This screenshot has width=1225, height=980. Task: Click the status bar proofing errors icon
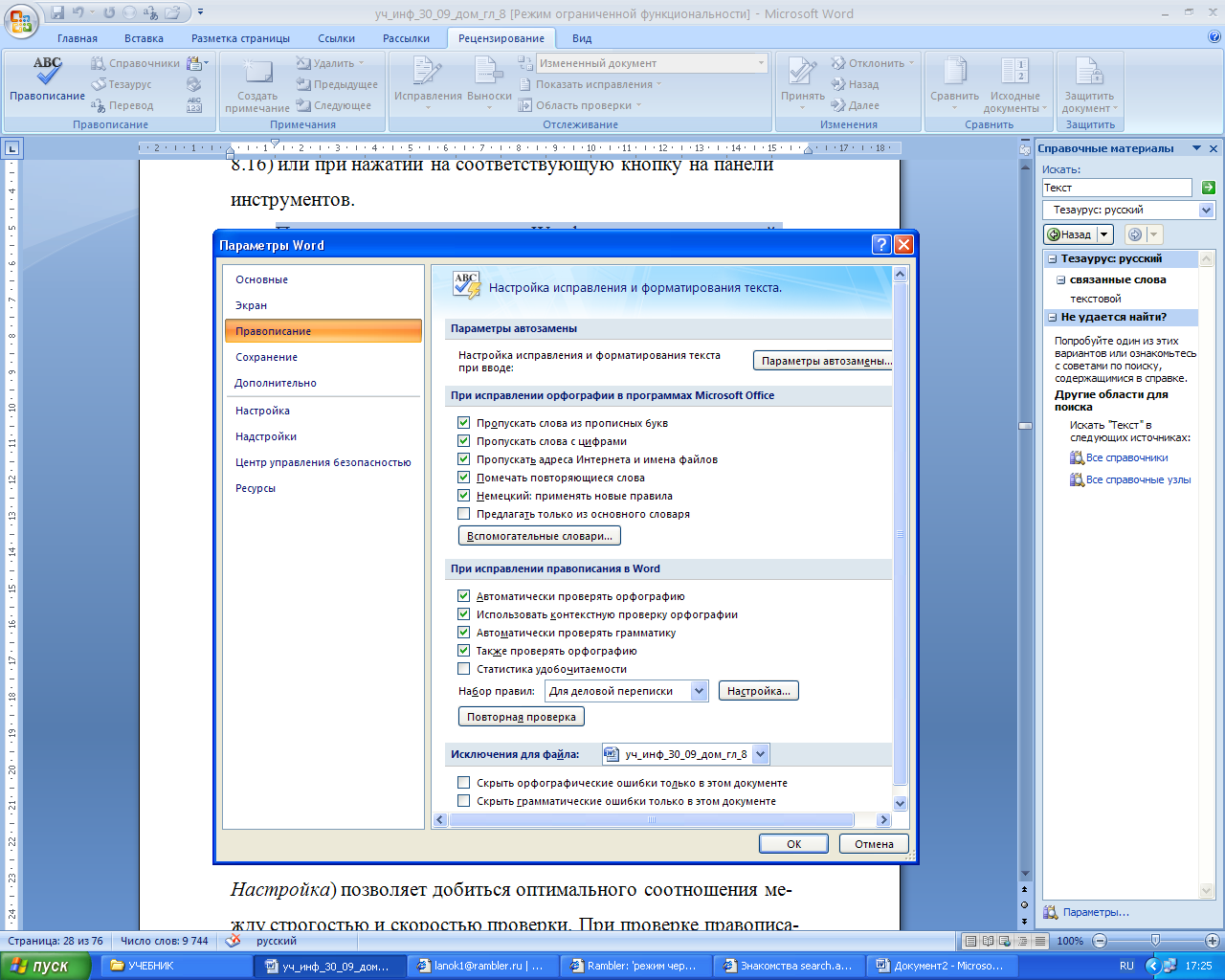[233, 941]
